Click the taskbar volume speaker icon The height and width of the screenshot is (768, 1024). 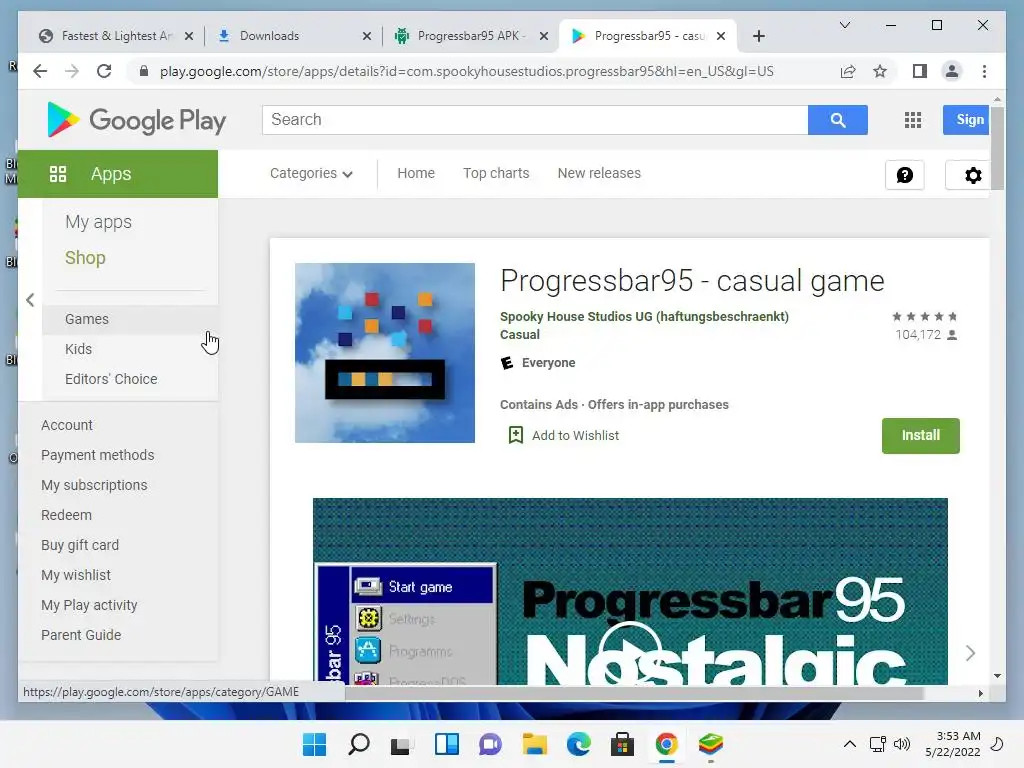[902, 744]
